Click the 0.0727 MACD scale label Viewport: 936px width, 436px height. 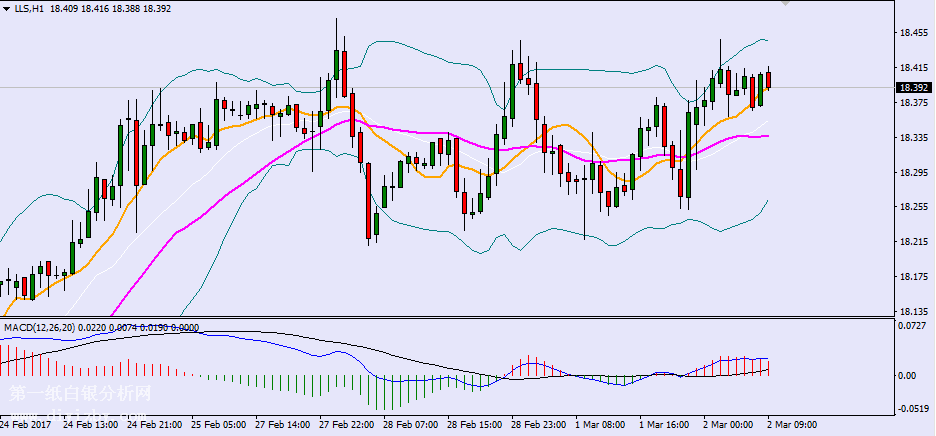pyautogui.click(x=912, y=327)
